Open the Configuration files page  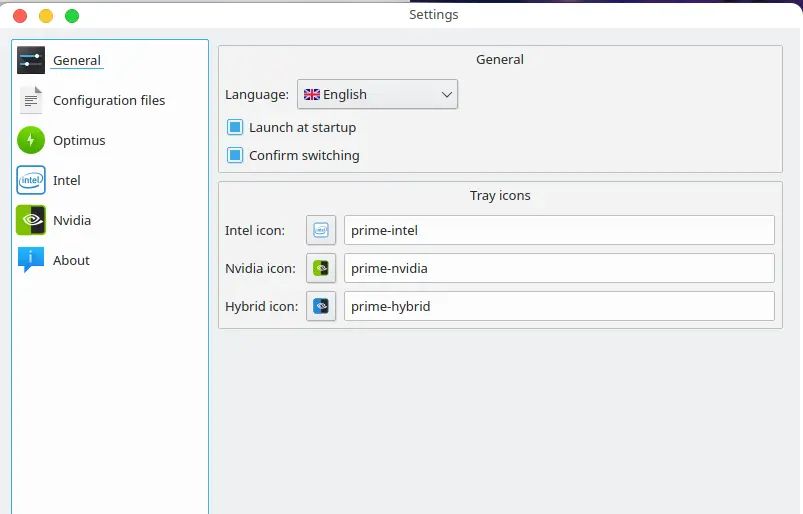click(x=109, y=100)
